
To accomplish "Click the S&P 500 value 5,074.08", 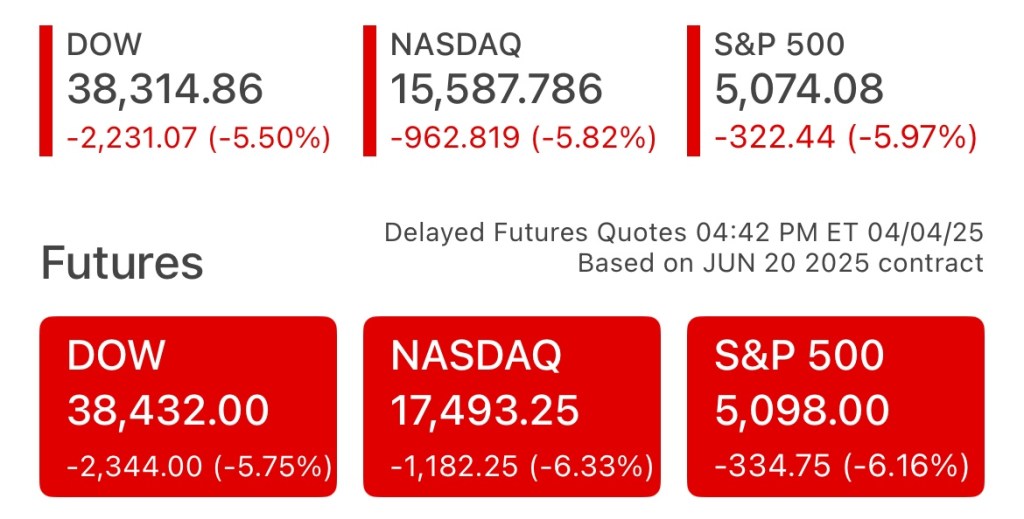I will (799, 90).
